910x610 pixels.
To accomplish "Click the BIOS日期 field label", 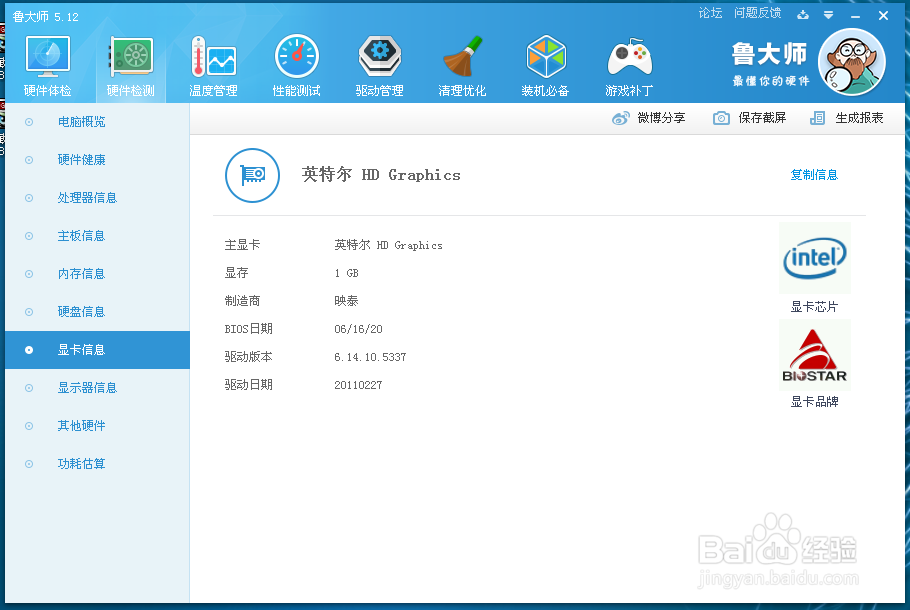I will (x=248, y=329).
